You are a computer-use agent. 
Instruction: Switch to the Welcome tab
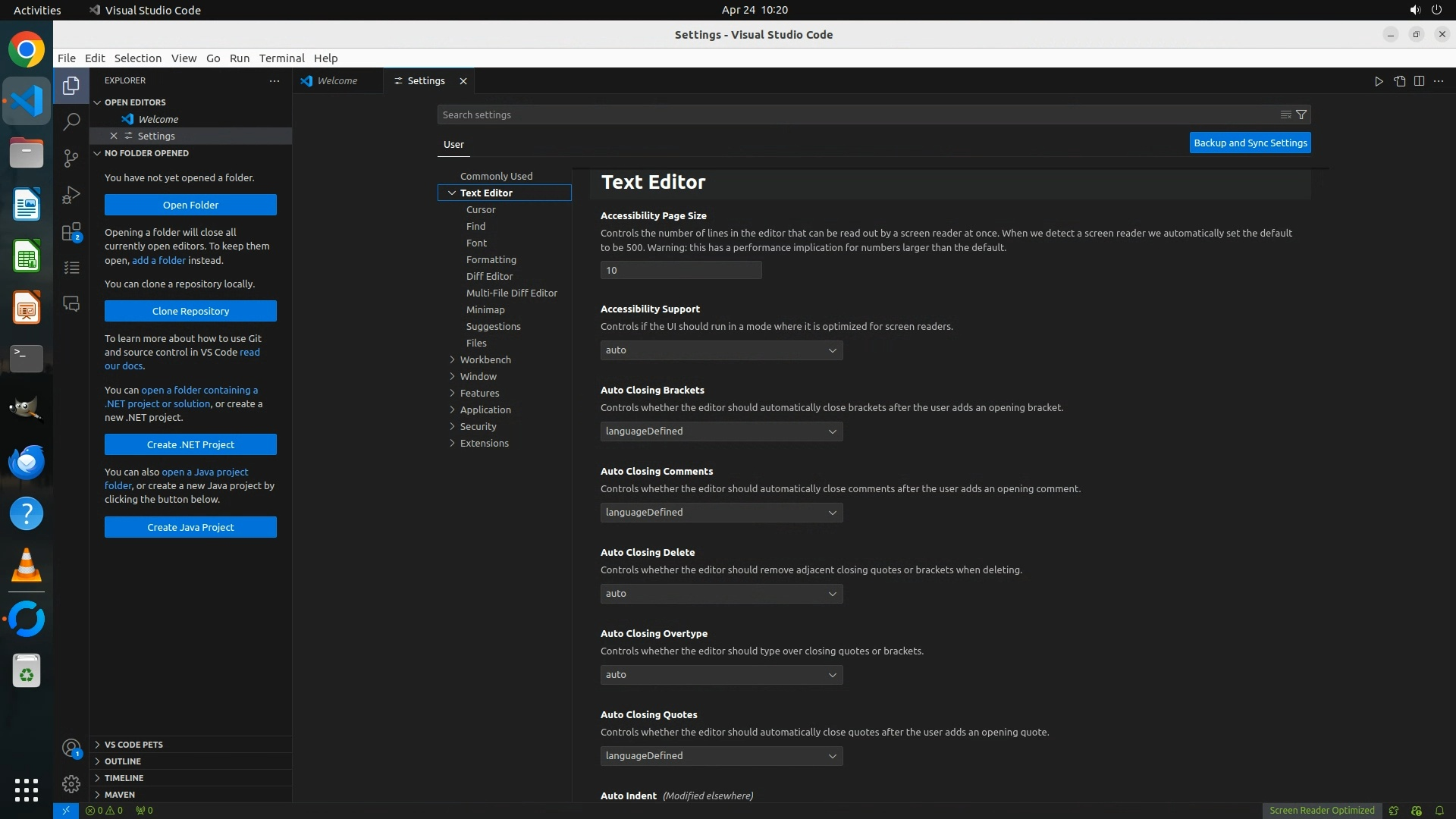click(337, 81)
